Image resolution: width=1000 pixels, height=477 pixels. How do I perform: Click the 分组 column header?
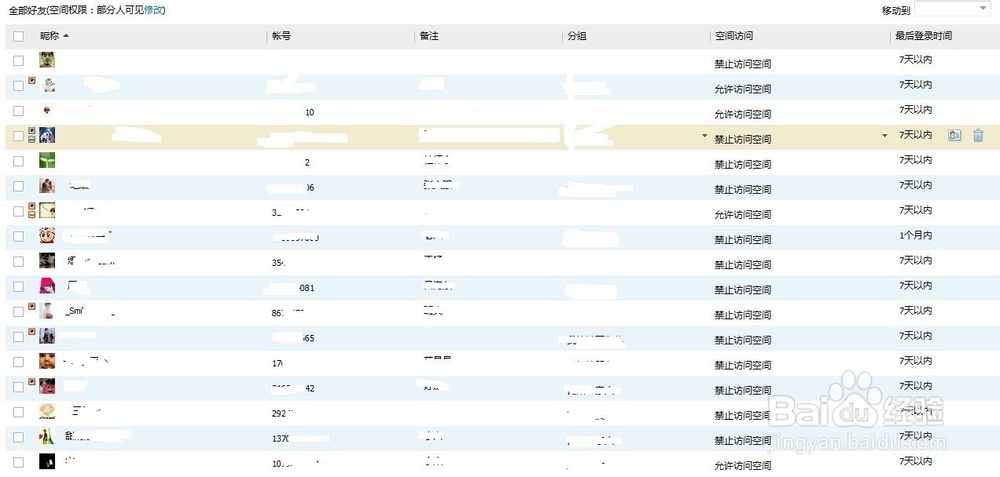(x=577, y=36)
